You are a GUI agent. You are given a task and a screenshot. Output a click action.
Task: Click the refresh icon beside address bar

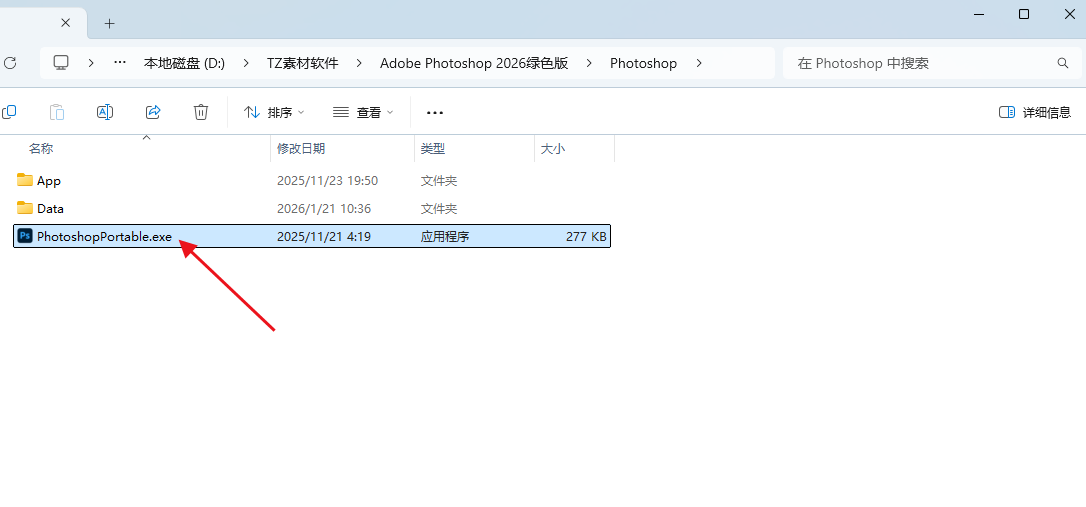(x=10, y=63)
